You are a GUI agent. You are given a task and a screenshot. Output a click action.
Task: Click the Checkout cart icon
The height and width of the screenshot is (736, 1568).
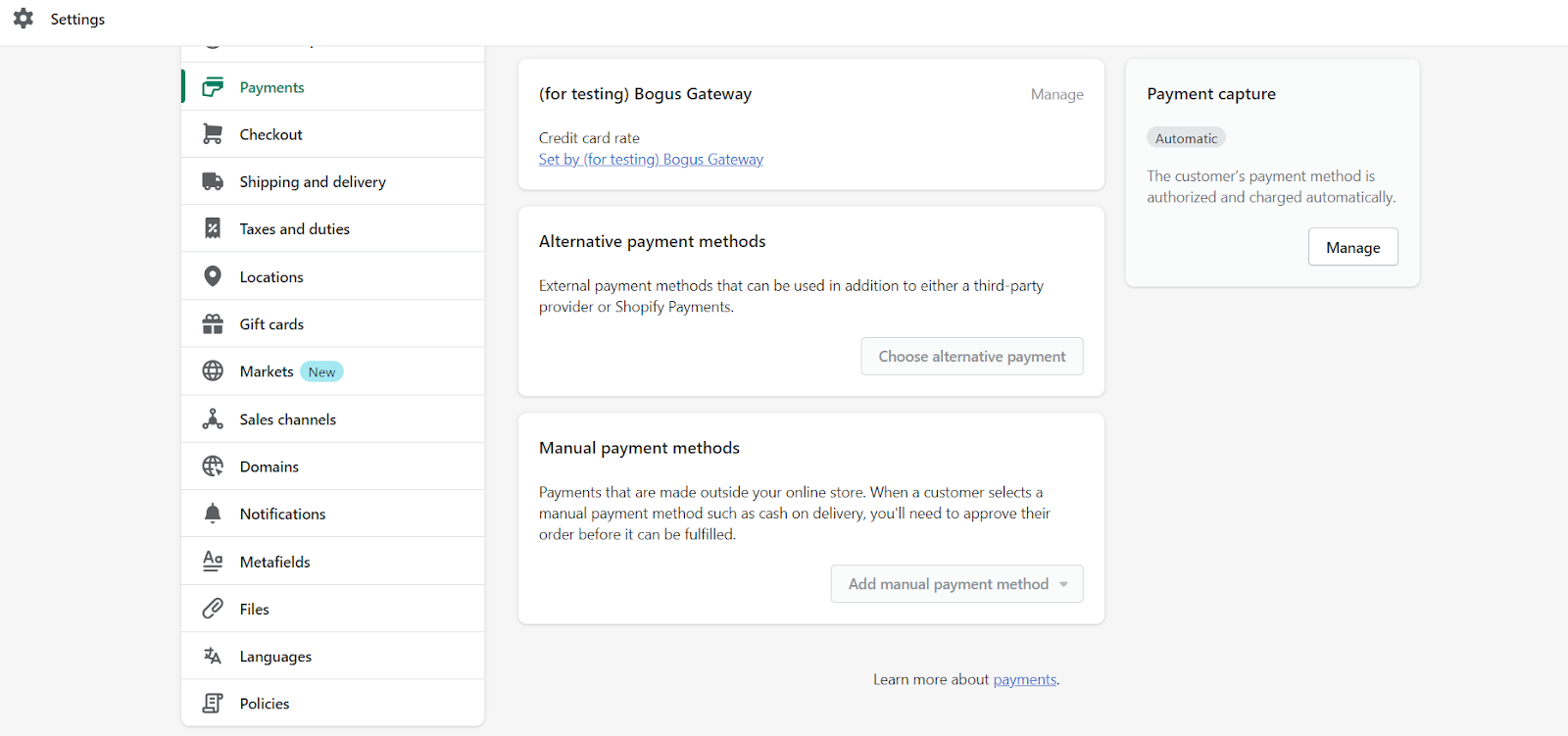pos(213,134)
